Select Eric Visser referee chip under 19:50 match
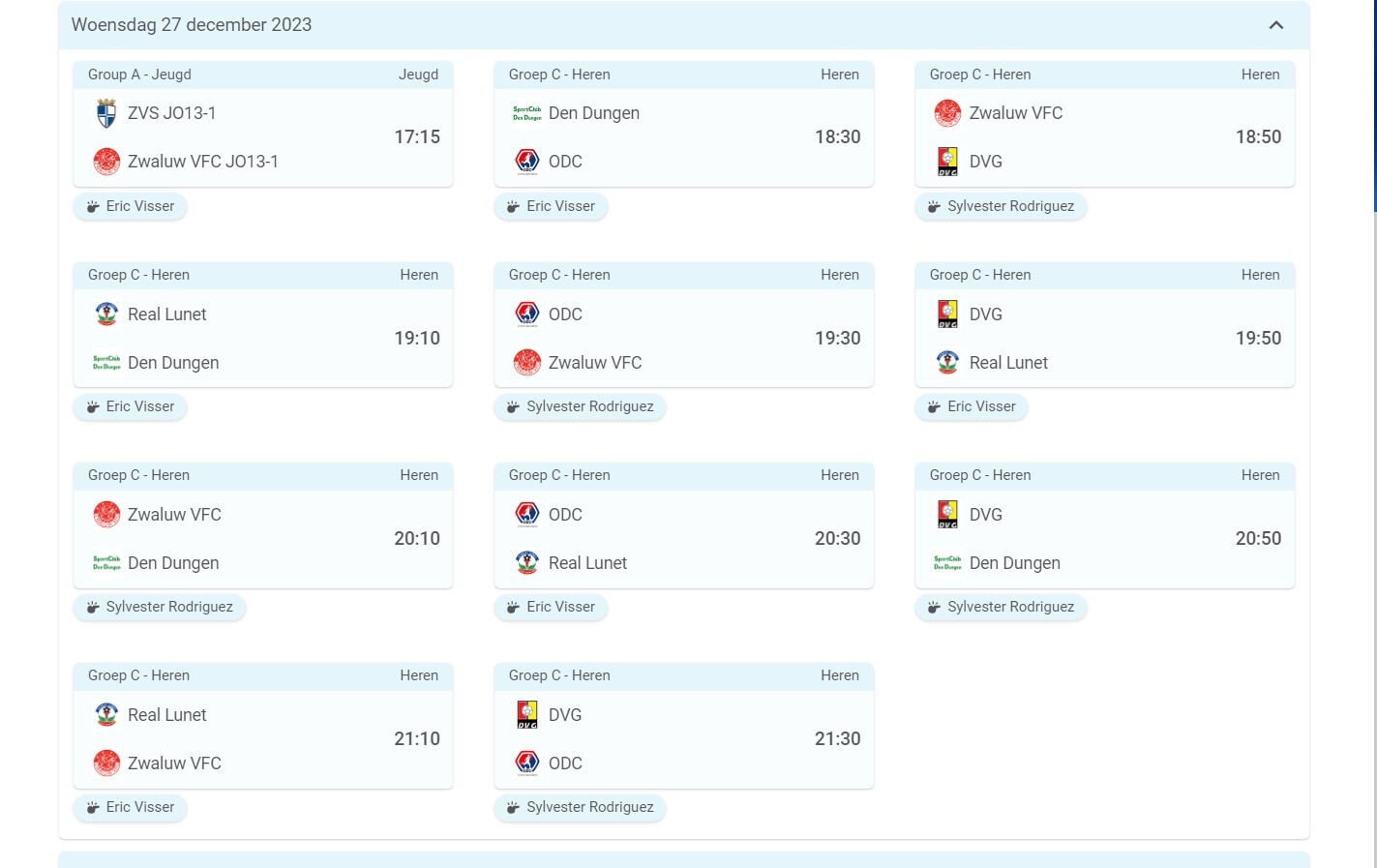The image size is (1377, 868). (x=971, y=406)
